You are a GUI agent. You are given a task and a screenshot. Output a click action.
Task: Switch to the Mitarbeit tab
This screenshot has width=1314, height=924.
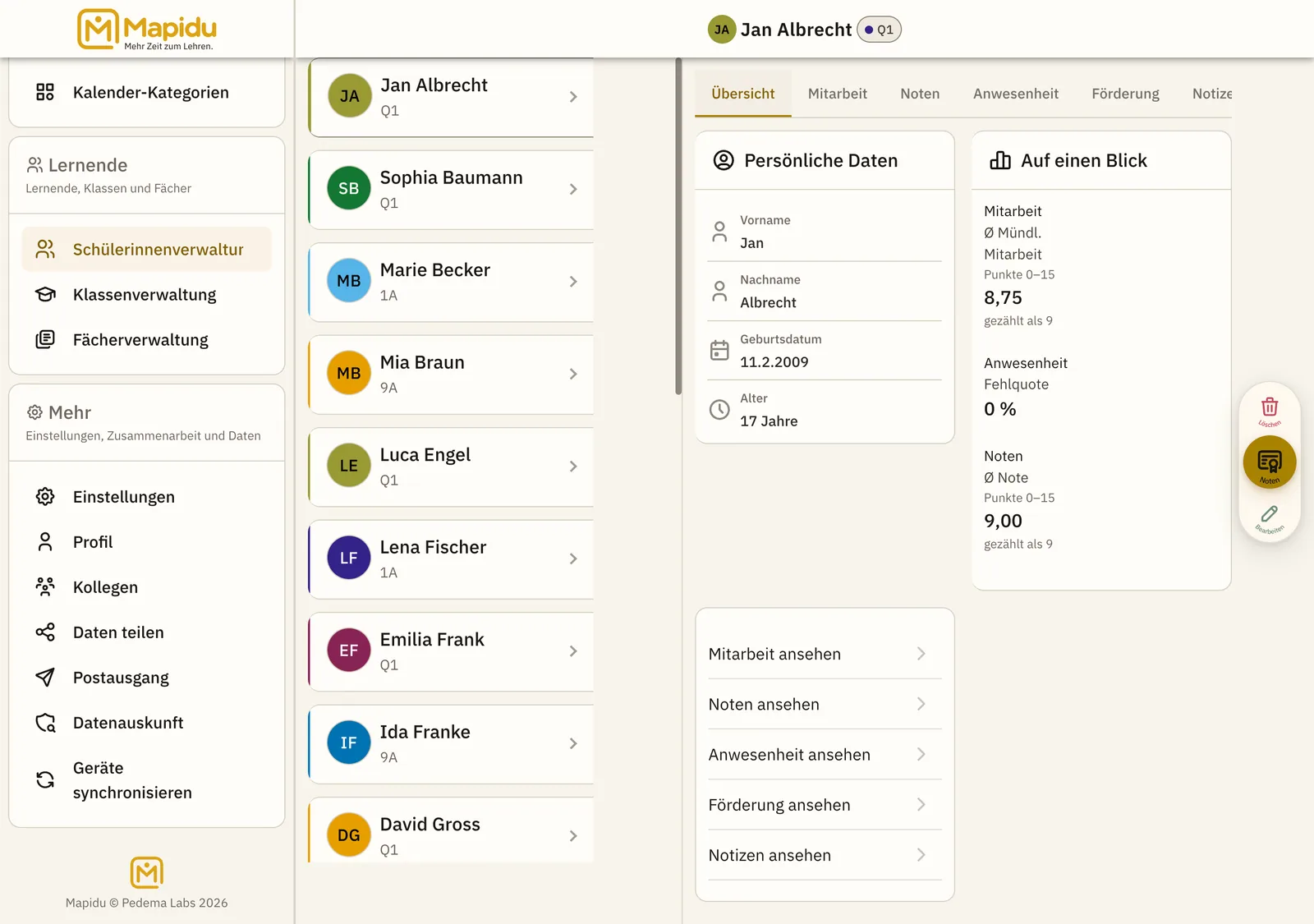click(x=838, y=94)
